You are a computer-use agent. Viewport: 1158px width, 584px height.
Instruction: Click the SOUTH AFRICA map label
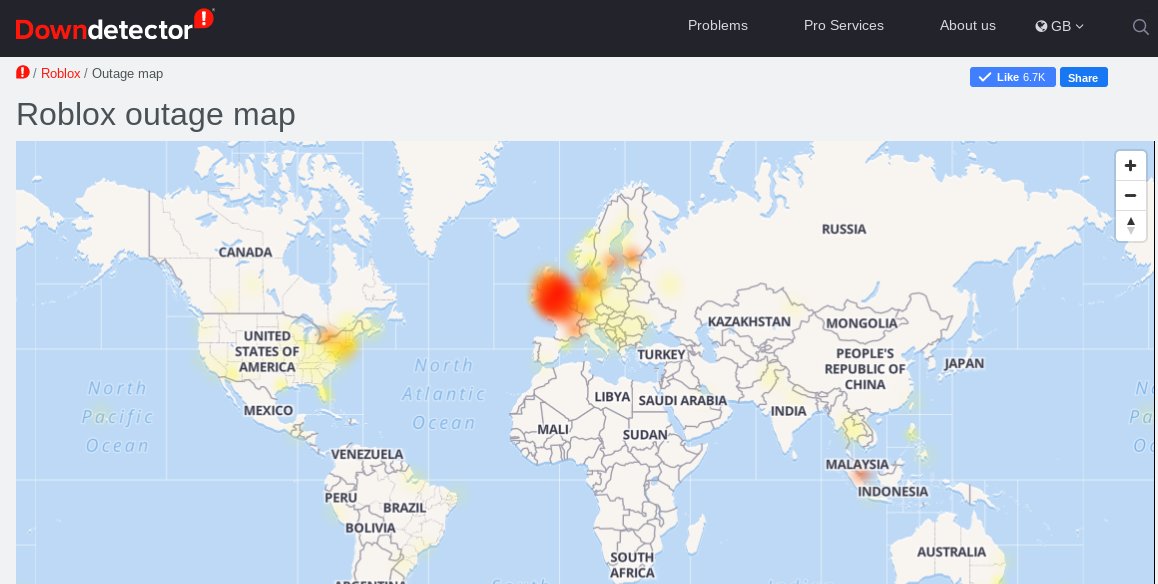[x=631, y=565]
